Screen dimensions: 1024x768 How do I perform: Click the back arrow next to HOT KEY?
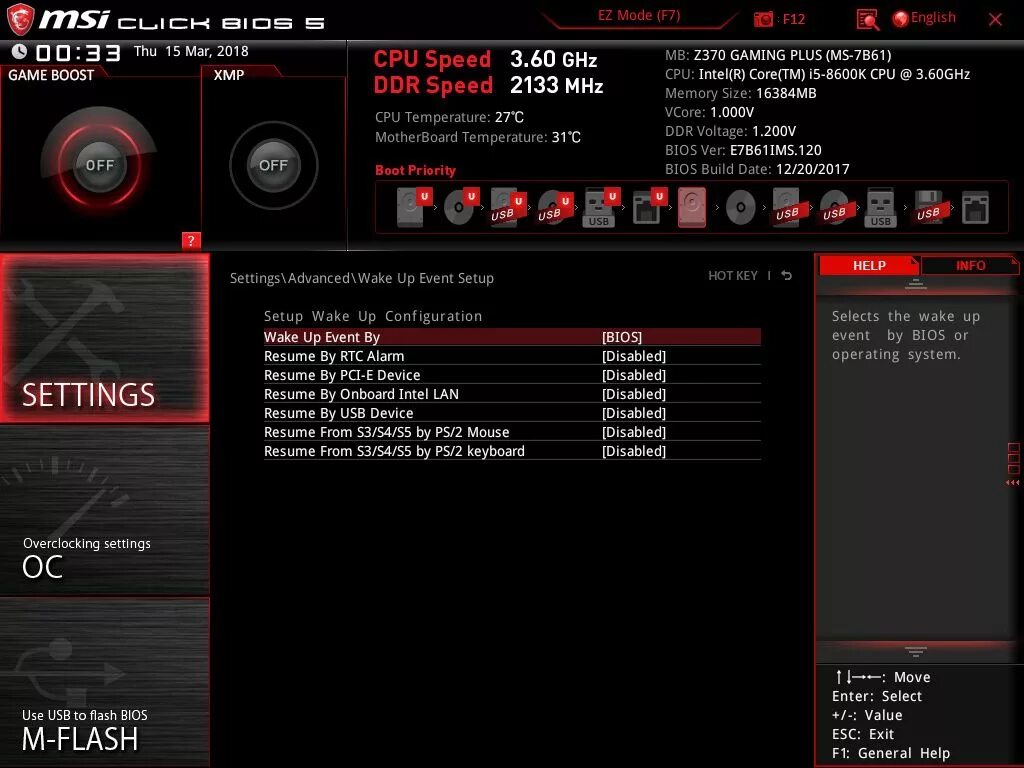[787, 276]
